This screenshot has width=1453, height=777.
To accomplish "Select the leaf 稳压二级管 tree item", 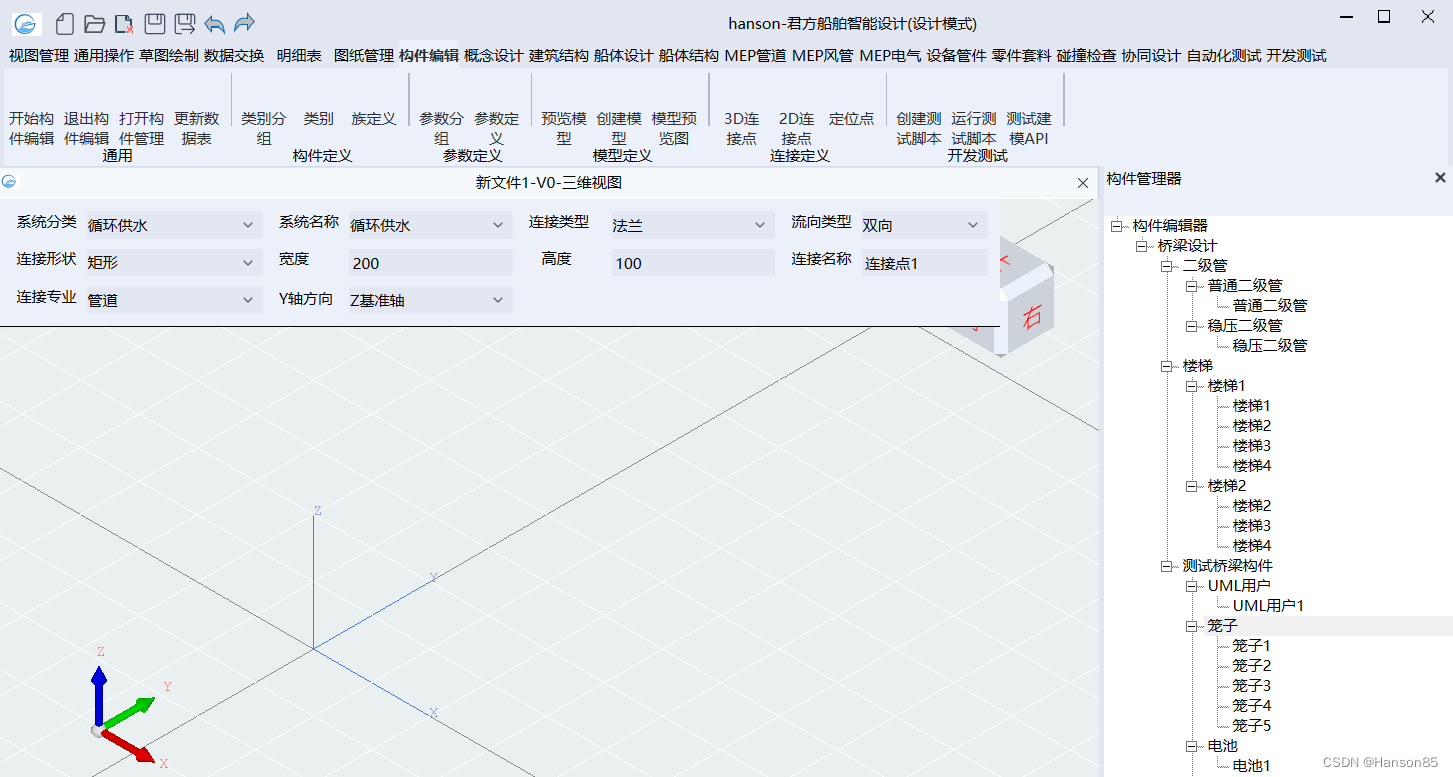I will 1270,346.
